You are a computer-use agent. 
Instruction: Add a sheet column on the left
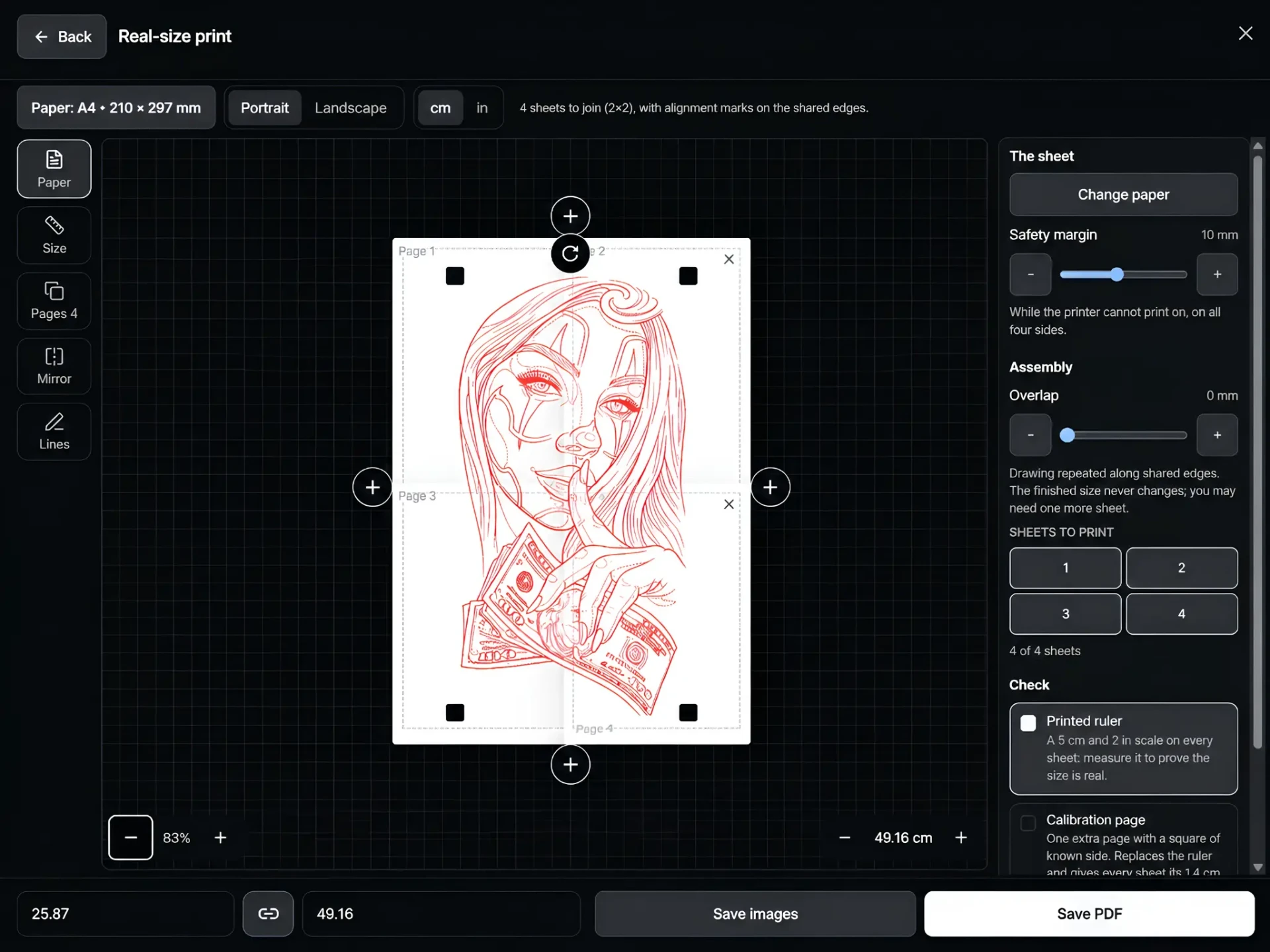click(x=372, y=487)
